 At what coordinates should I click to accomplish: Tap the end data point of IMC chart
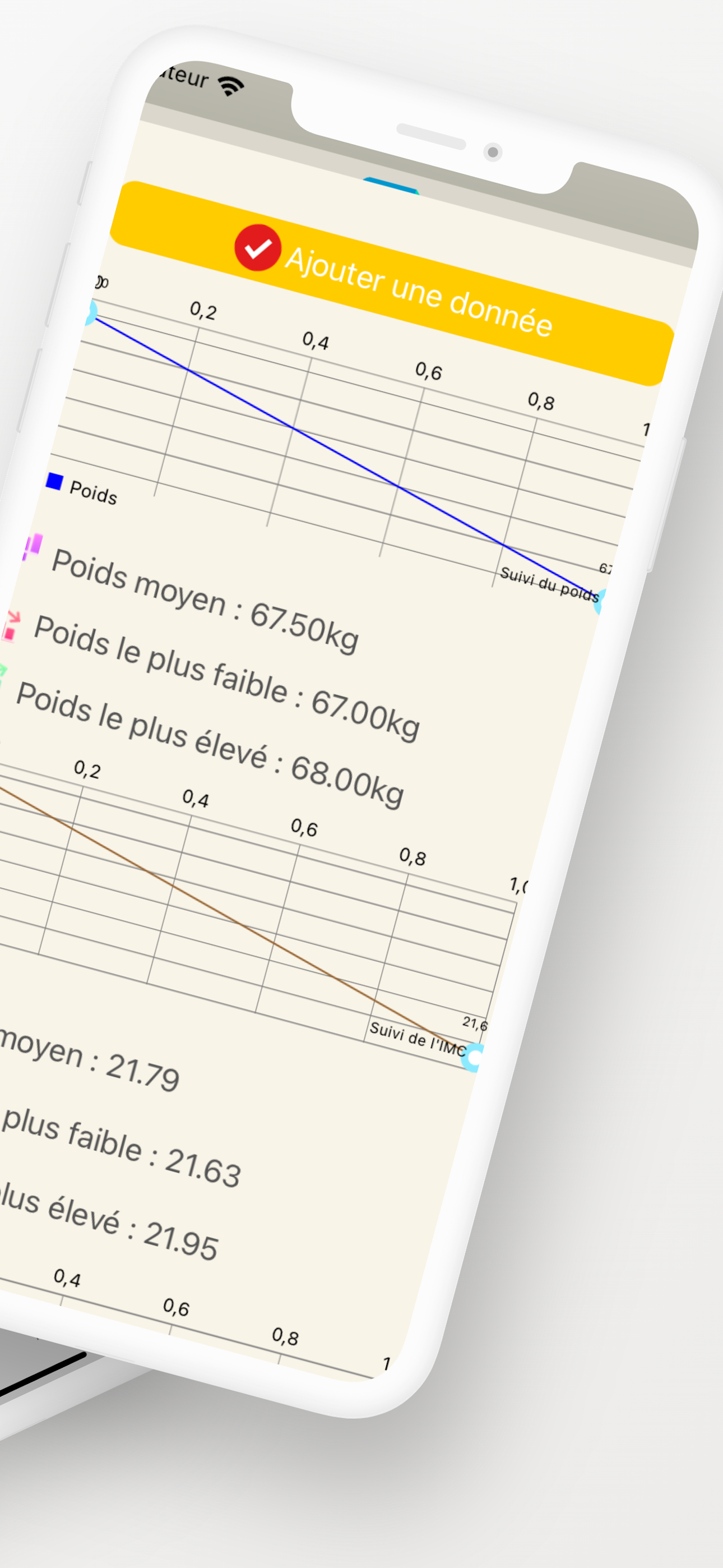click(x=474, y=1058)
